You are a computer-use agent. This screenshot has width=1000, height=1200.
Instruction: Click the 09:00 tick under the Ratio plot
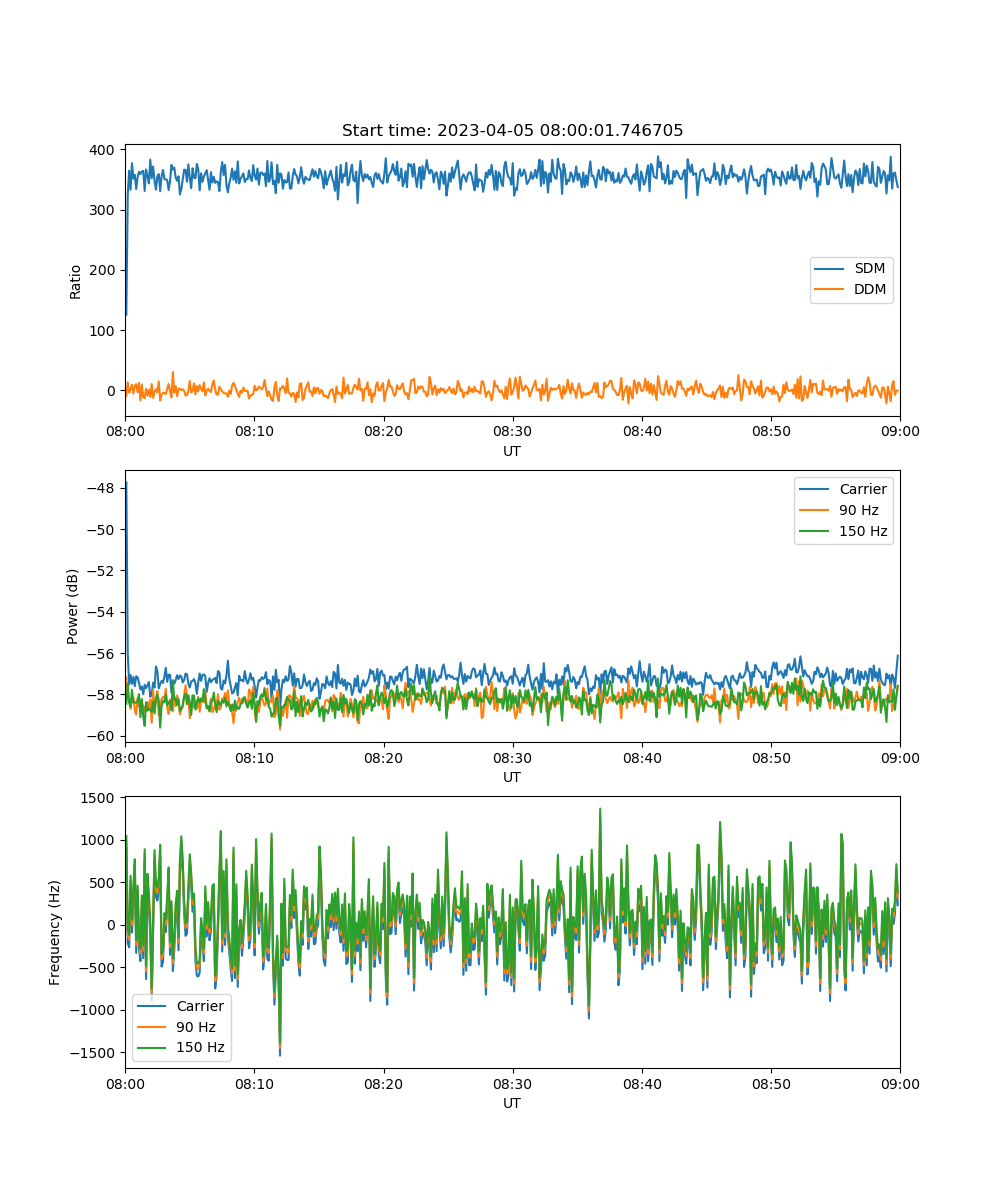(900, 431)
